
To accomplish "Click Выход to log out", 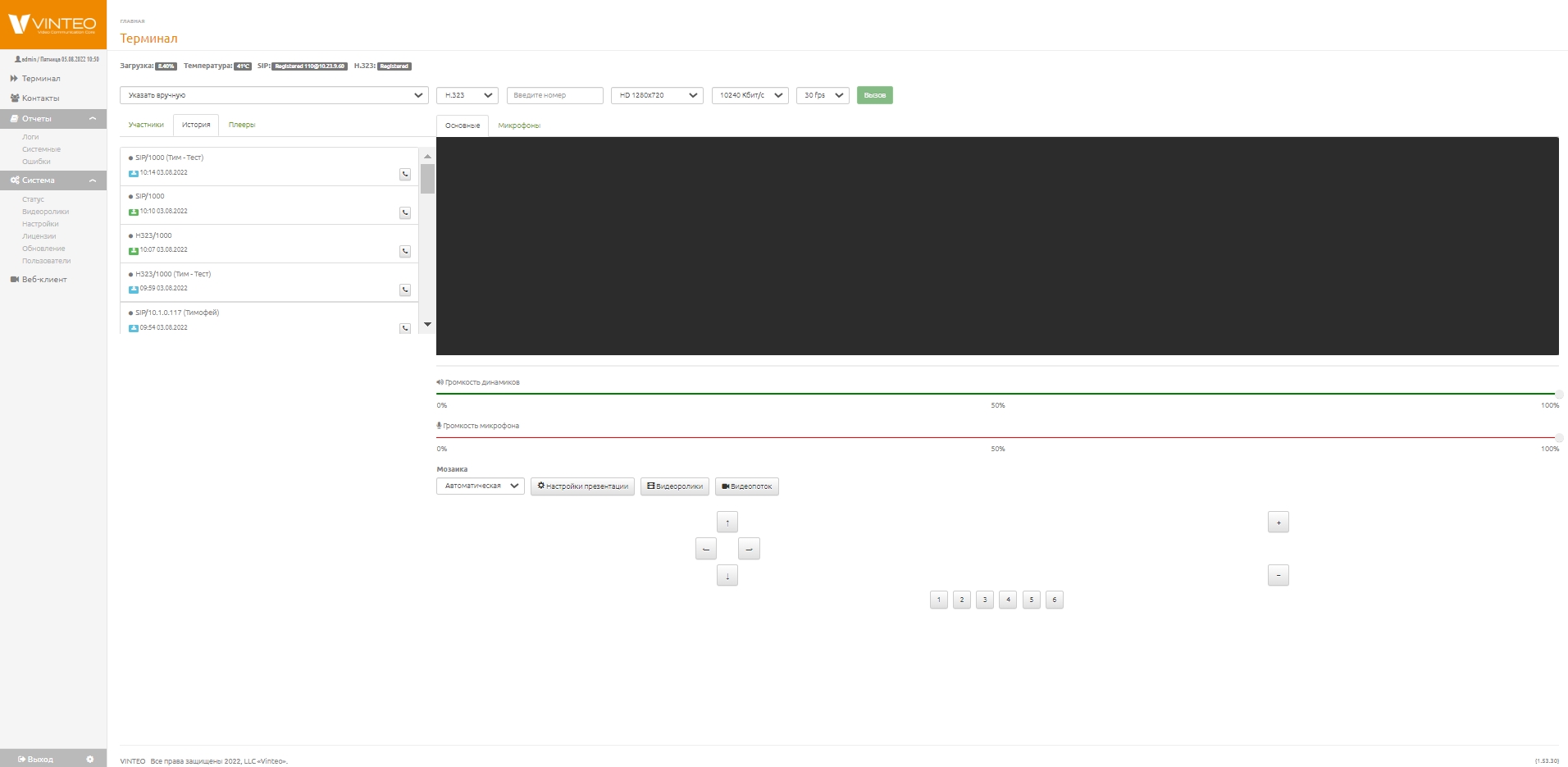I will [x=35, y=759].
